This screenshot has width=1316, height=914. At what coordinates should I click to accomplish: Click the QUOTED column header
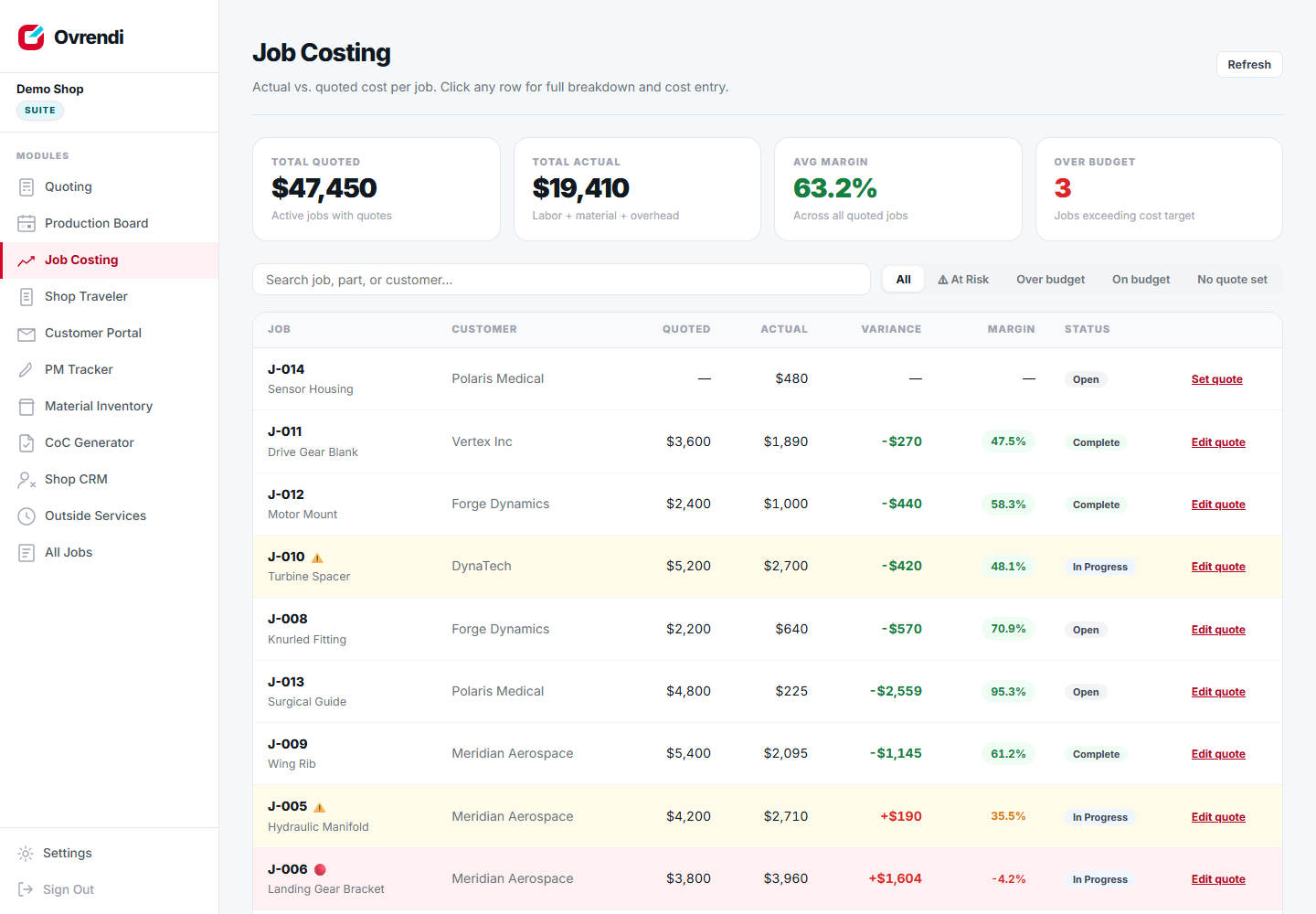[686, 329]
